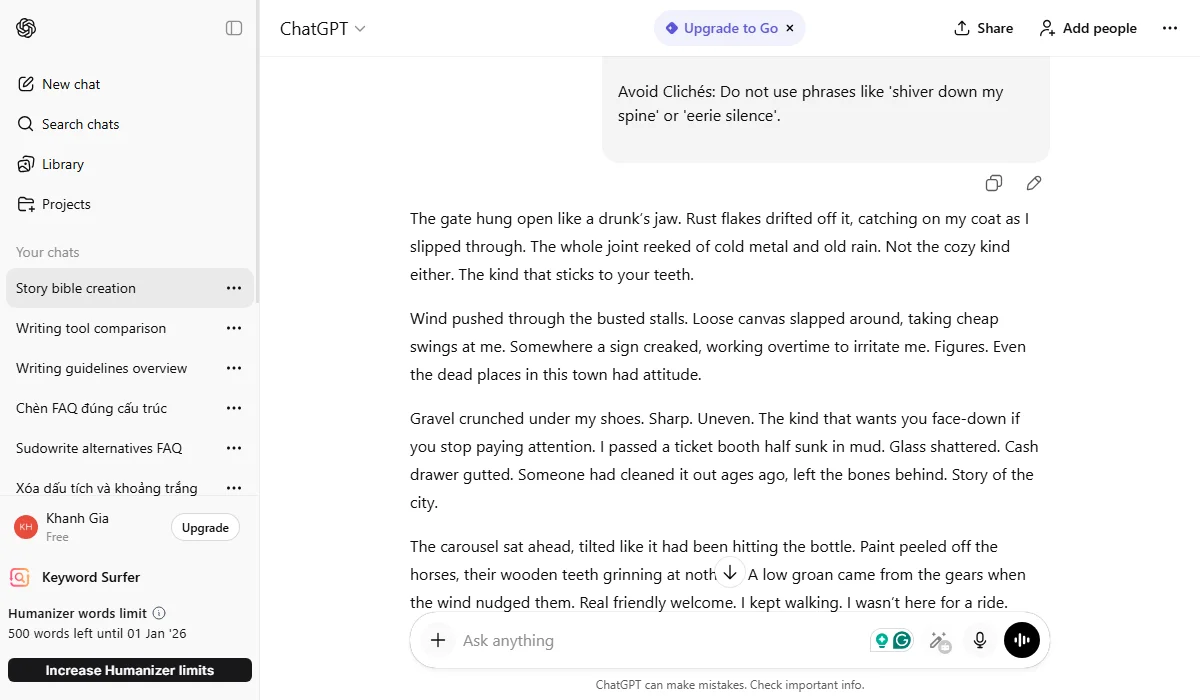Open options for Story bible creation chat

point(233,288)
